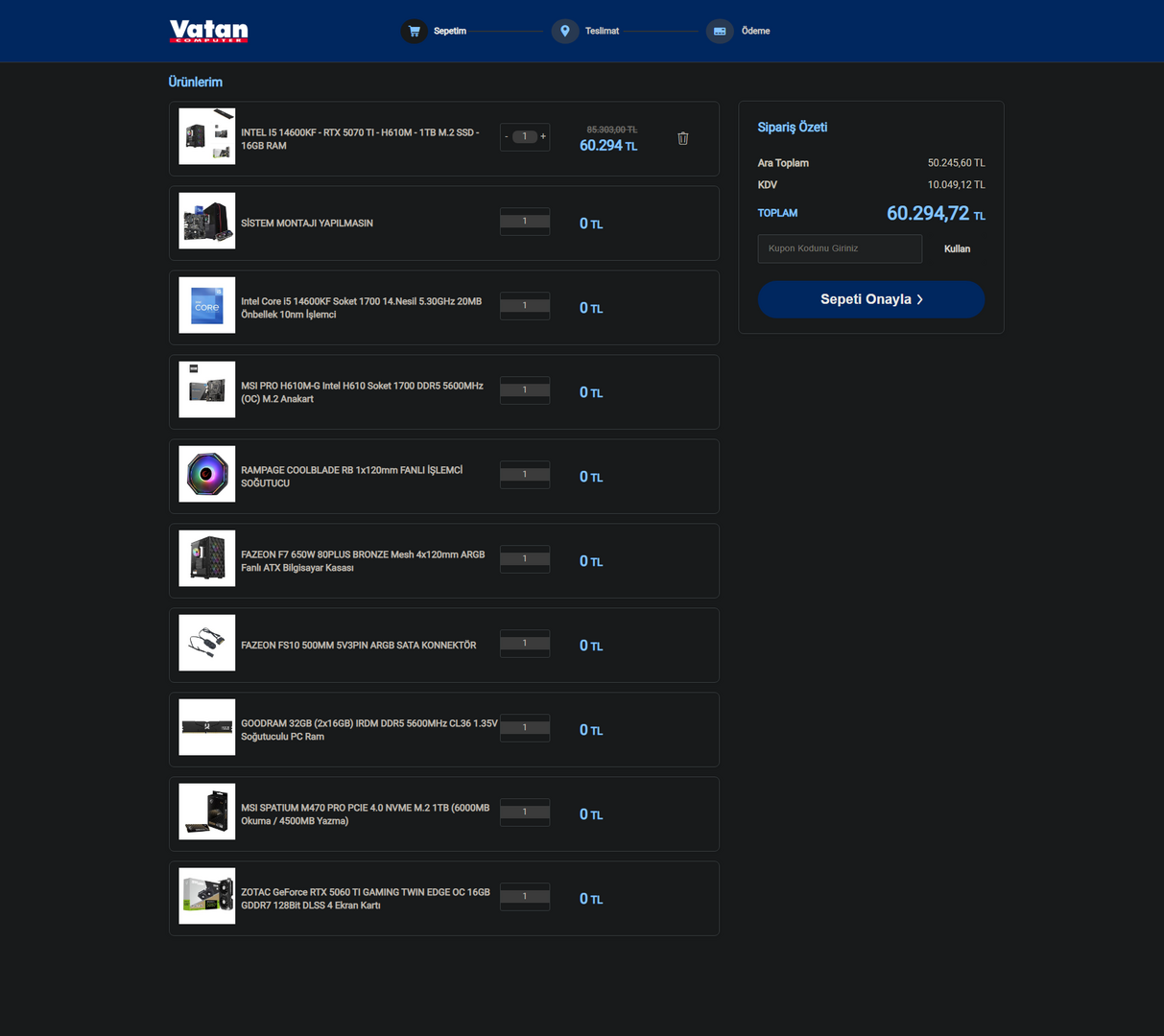The image size is (1164, 1036).
Task: Open the INTEL I5 14600KF - RTX 5070 TI product title
Action: [360, 139]
